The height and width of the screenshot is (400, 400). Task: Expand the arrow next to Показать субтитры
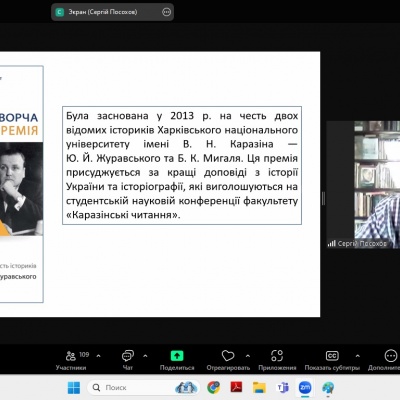[358, 356]
